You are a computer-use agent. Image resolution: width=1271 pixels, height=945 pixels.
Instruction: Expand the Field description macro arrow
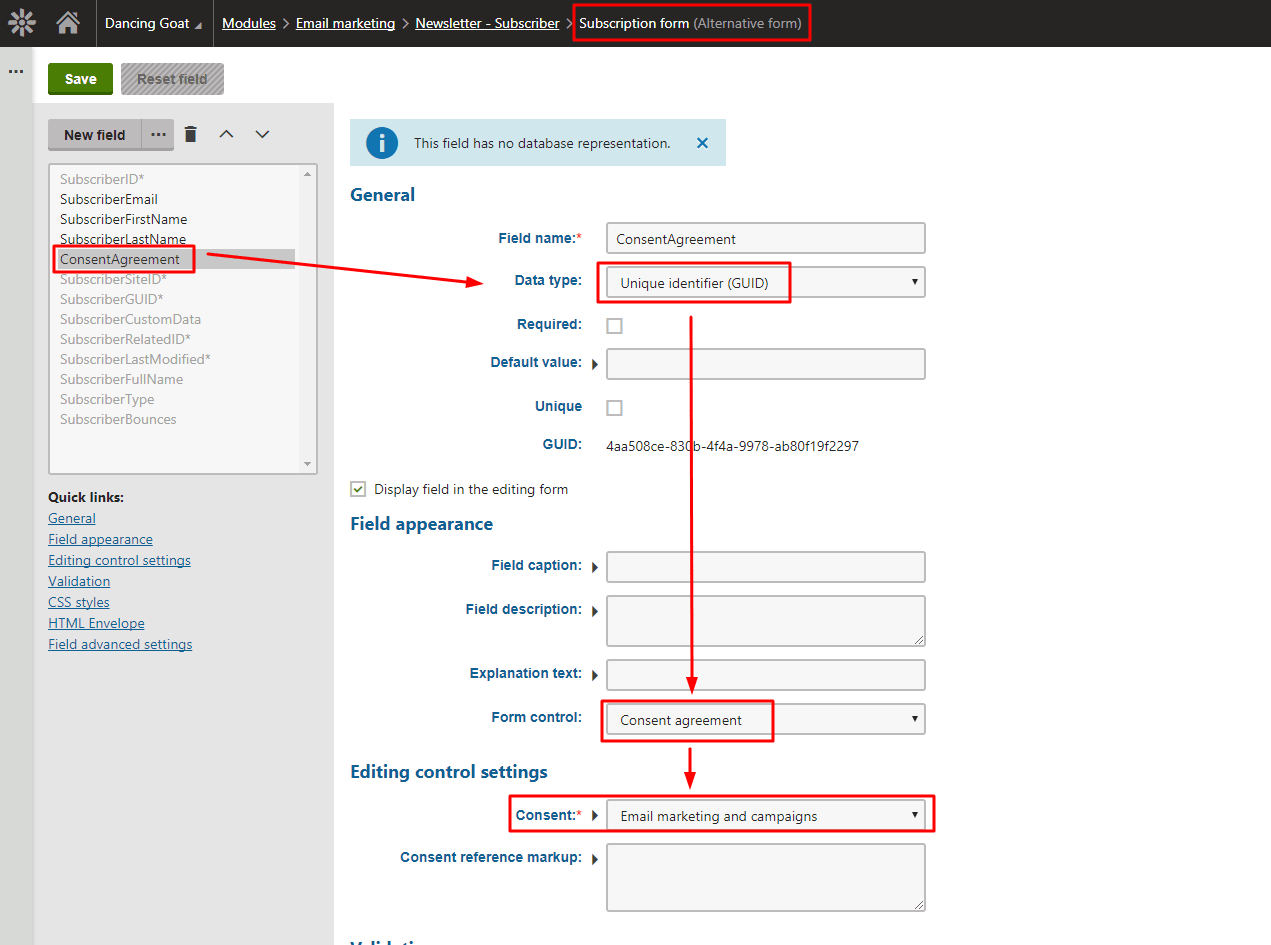tap(595, 611)
